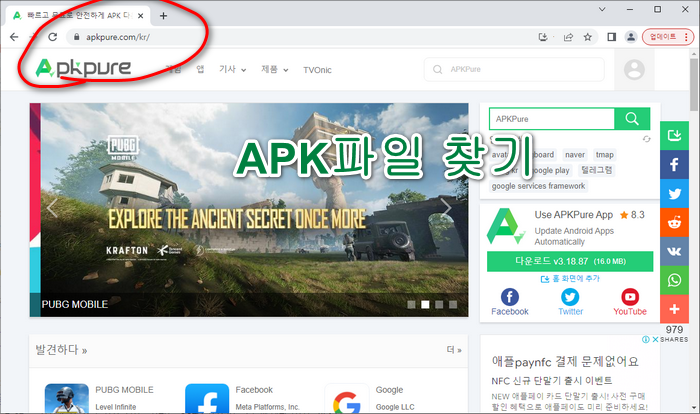Click the green search magnifier button
700x414 pixels.
coord(632,119)
